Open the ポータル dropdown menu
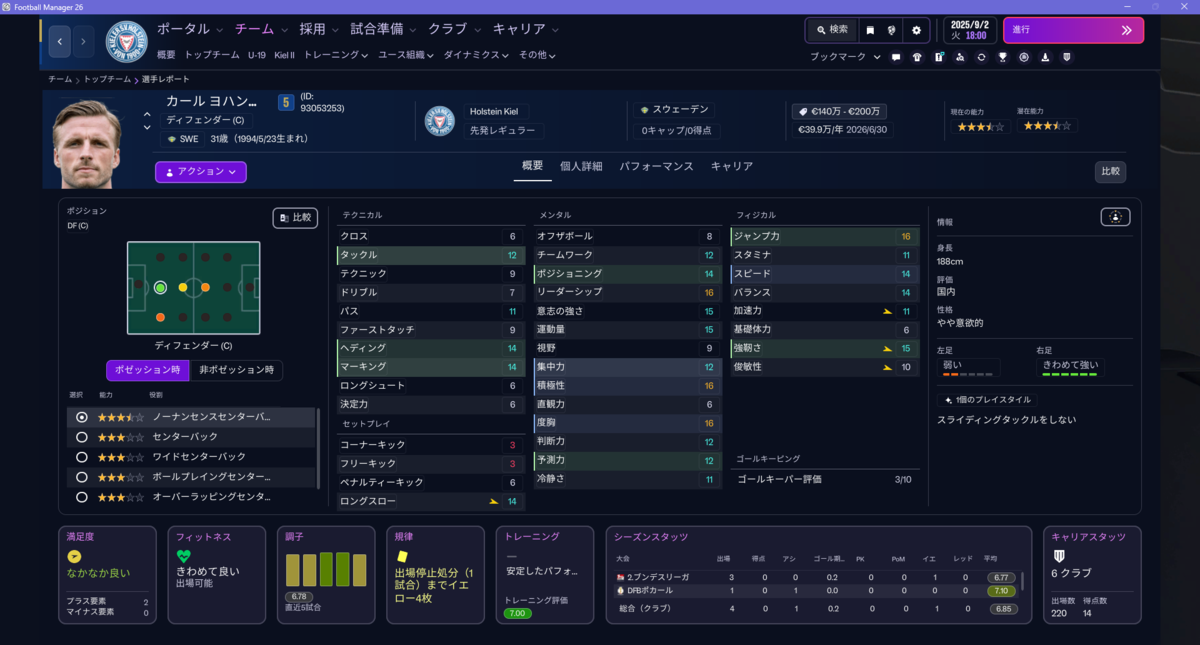 point(190,29)
